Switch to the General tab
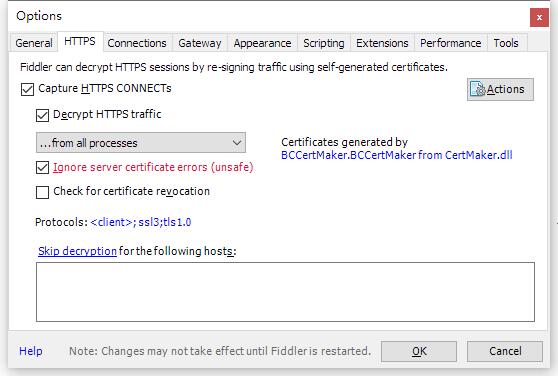 [x=34, y=43]
